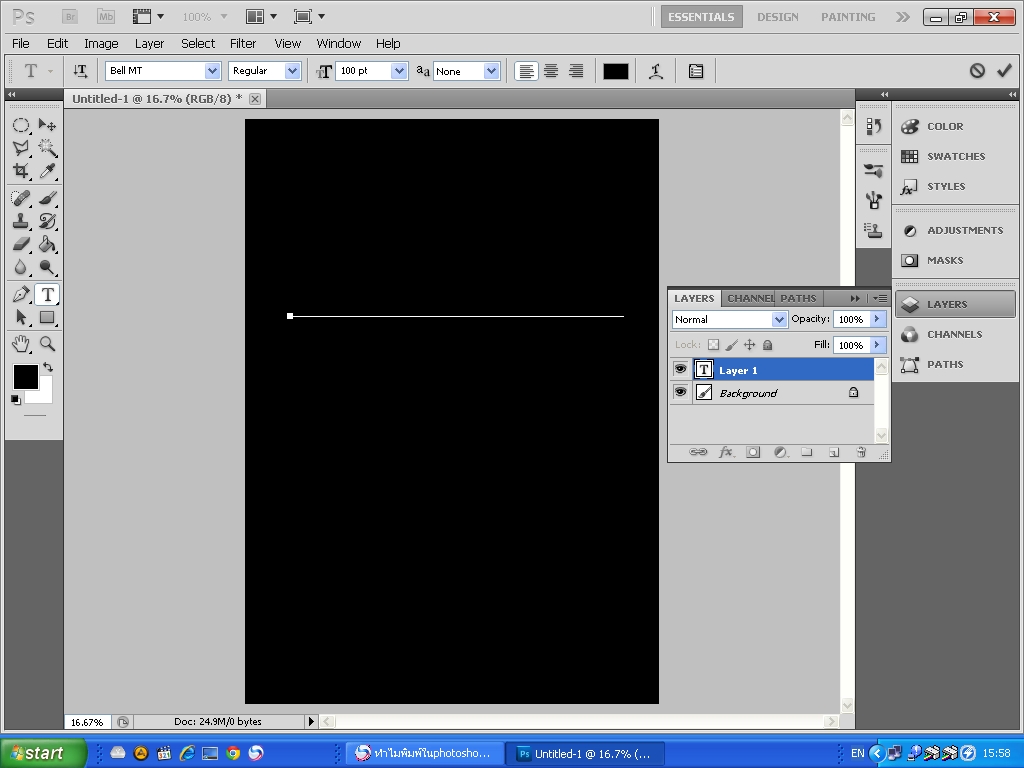Set the text color swatch

615,71
